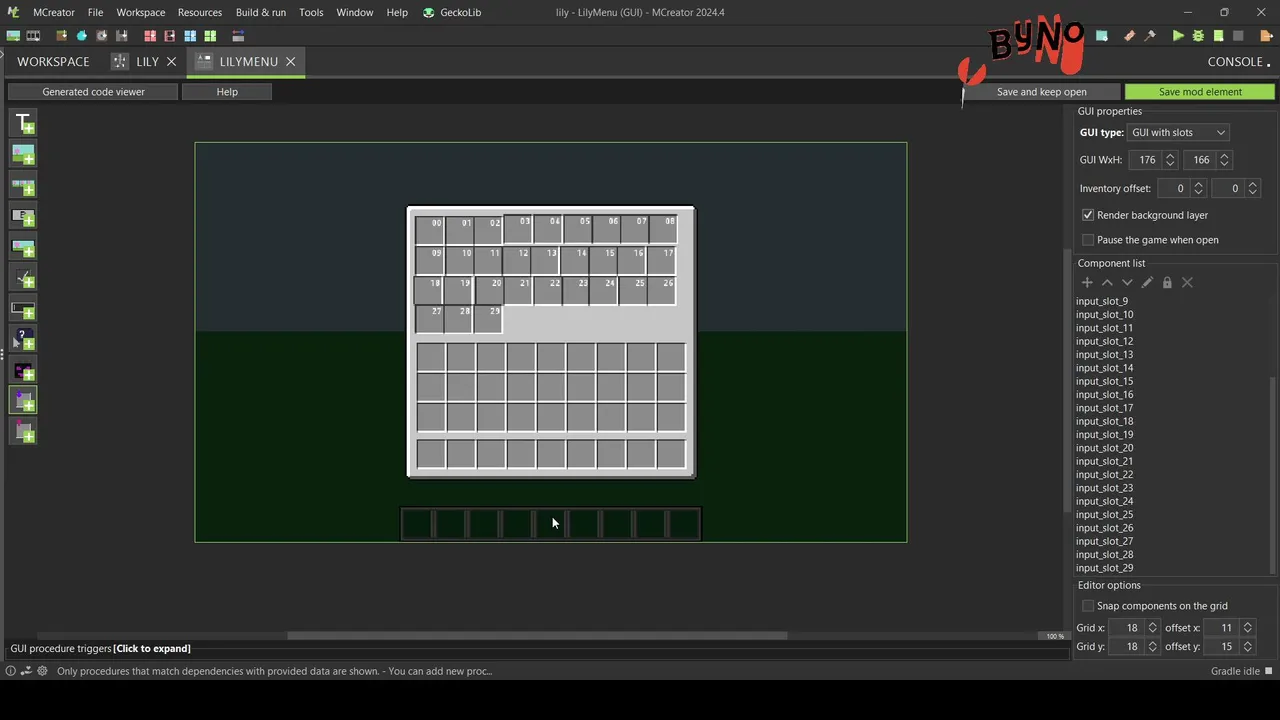Viewport: 1280px width, 720px height.
Task: Open the Build & run menu
Action: (x=261, y=12)
